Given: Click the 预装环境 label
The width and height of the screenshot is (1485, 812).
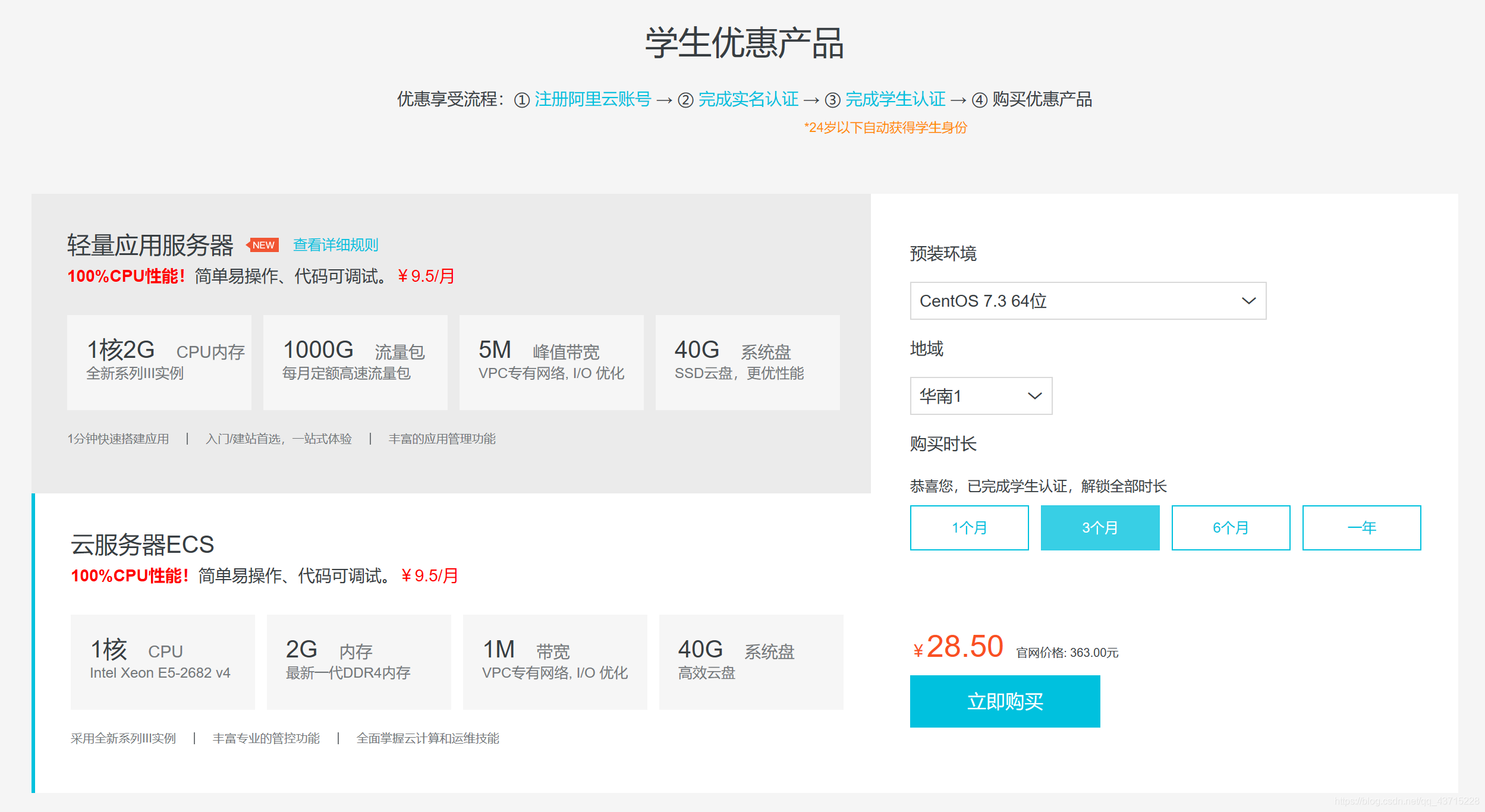Looking at the screenshot, I should tap(943, 254).
